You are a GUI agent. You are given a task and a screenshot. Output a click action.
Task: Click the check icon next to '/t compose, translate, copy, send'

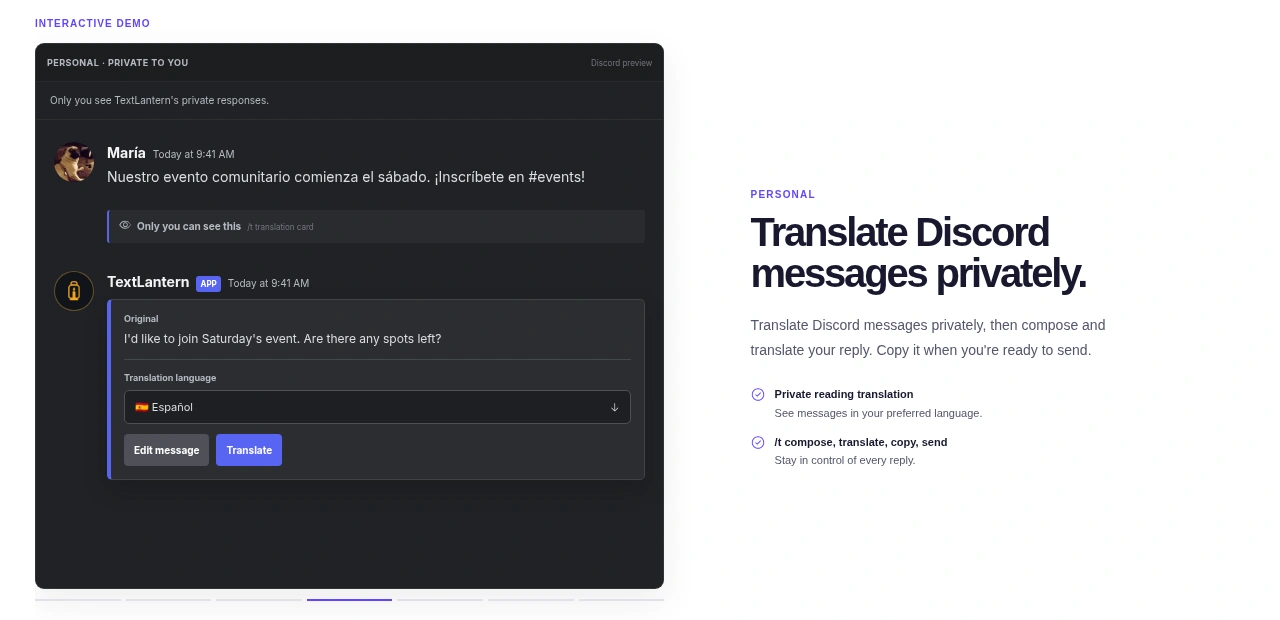758,442
